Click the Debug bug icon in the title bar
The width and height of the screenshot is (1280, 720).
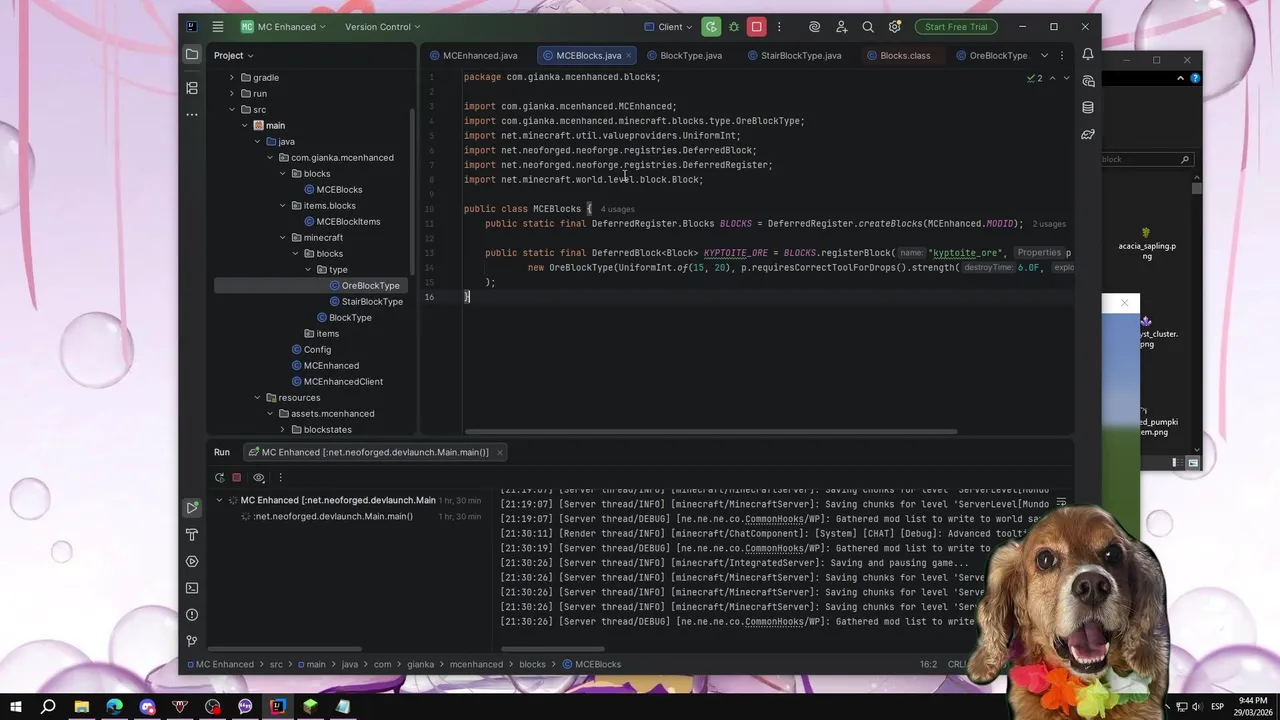click(x=733, y=27)
